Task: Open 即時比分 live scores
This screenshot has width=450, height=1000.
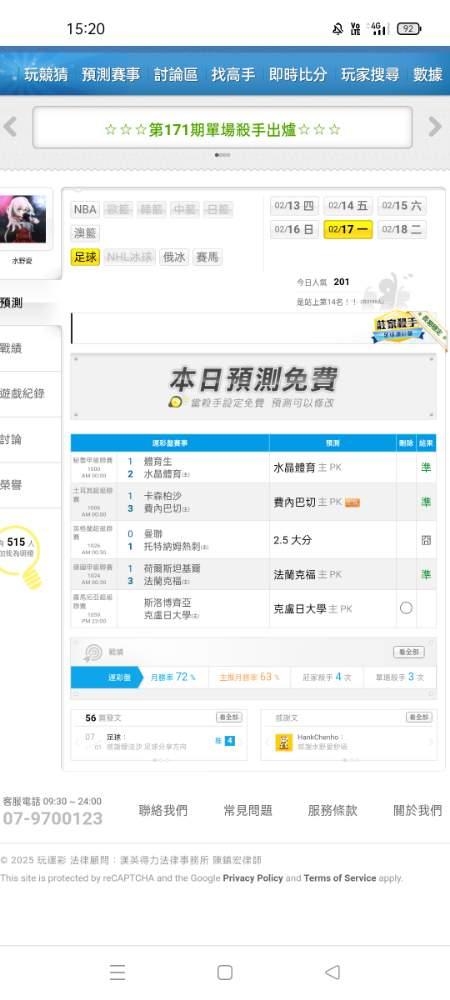Action: [298, 75]
